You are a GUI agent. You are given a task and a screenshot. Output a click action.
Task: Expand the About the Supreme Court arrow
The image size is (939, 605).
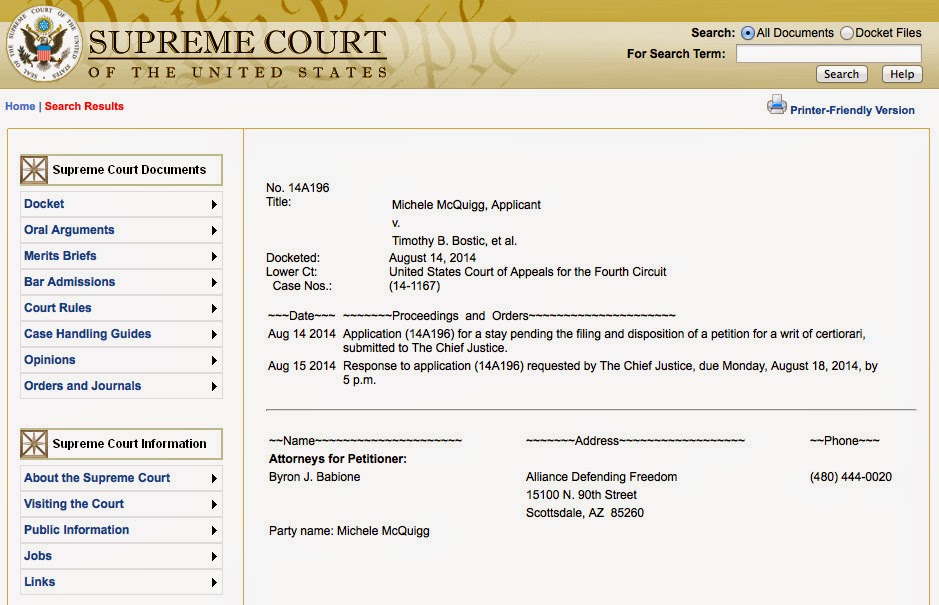[214, 479]
